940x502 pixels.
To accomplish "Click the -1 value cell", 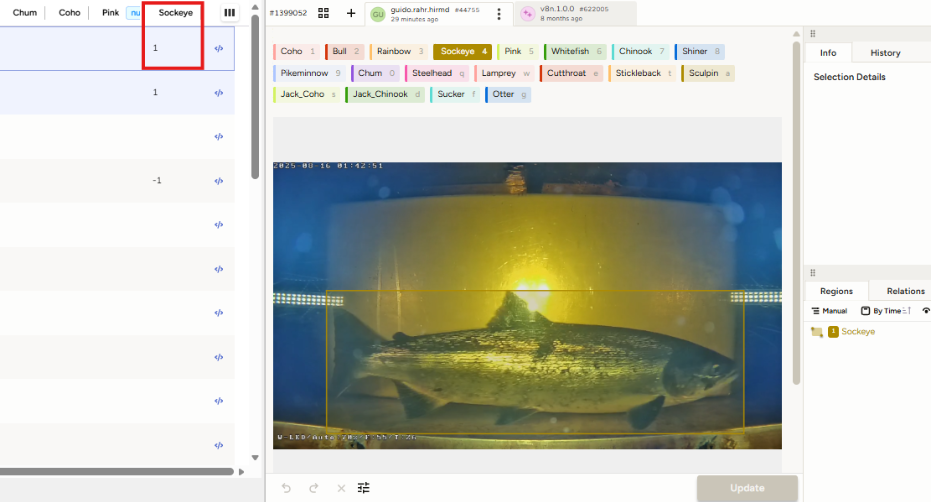I will pos(156,181).
